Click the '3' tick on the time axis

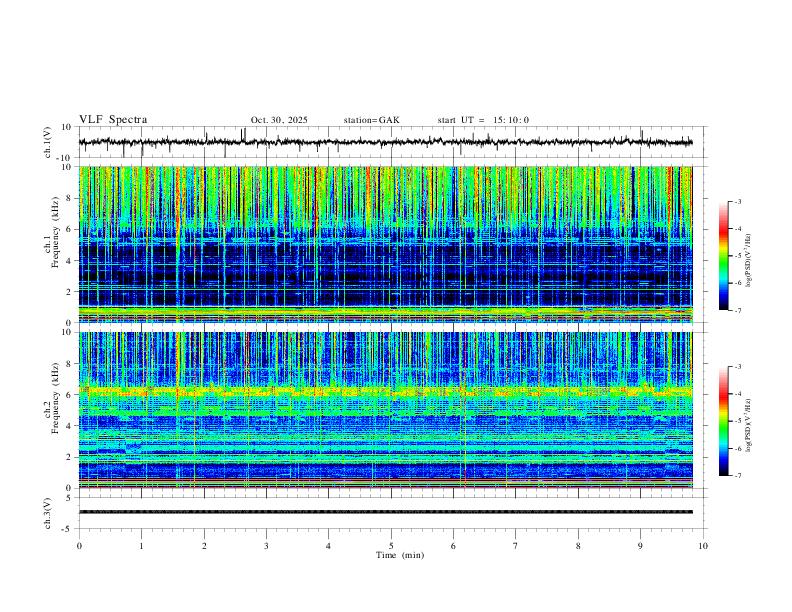(266, 546)
